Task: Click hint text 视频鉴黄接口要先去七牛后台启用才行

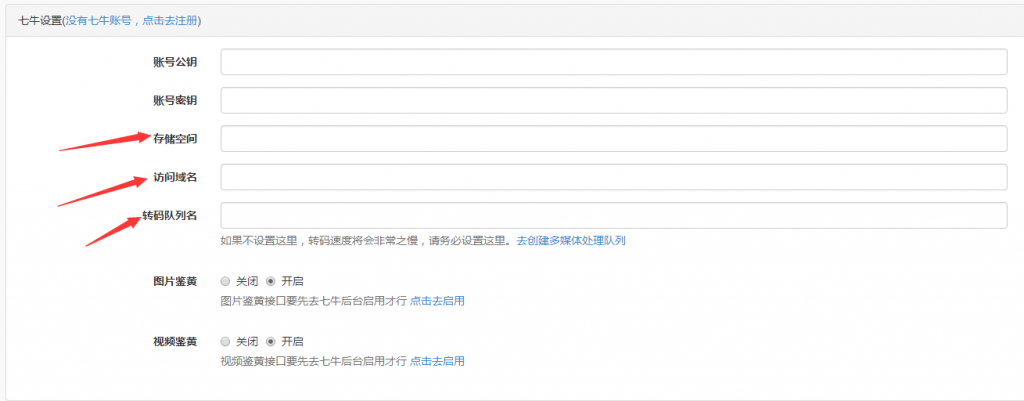Action: coord(313,361)
